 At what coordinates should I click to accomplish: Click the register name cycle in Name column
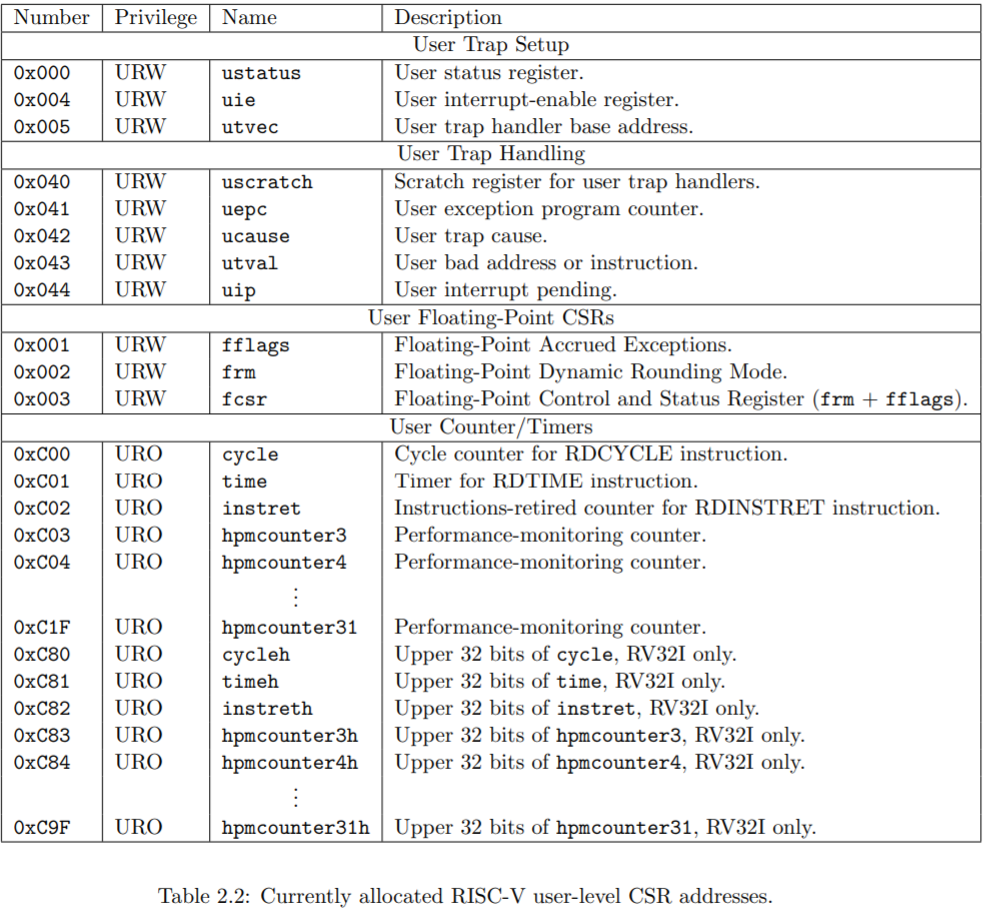[250, 455]
